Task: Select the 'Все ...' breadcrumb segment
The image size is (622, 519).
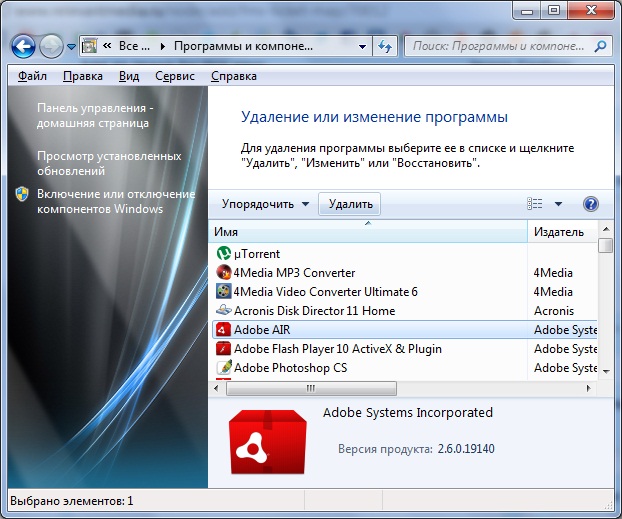Action: pos(134,46)
